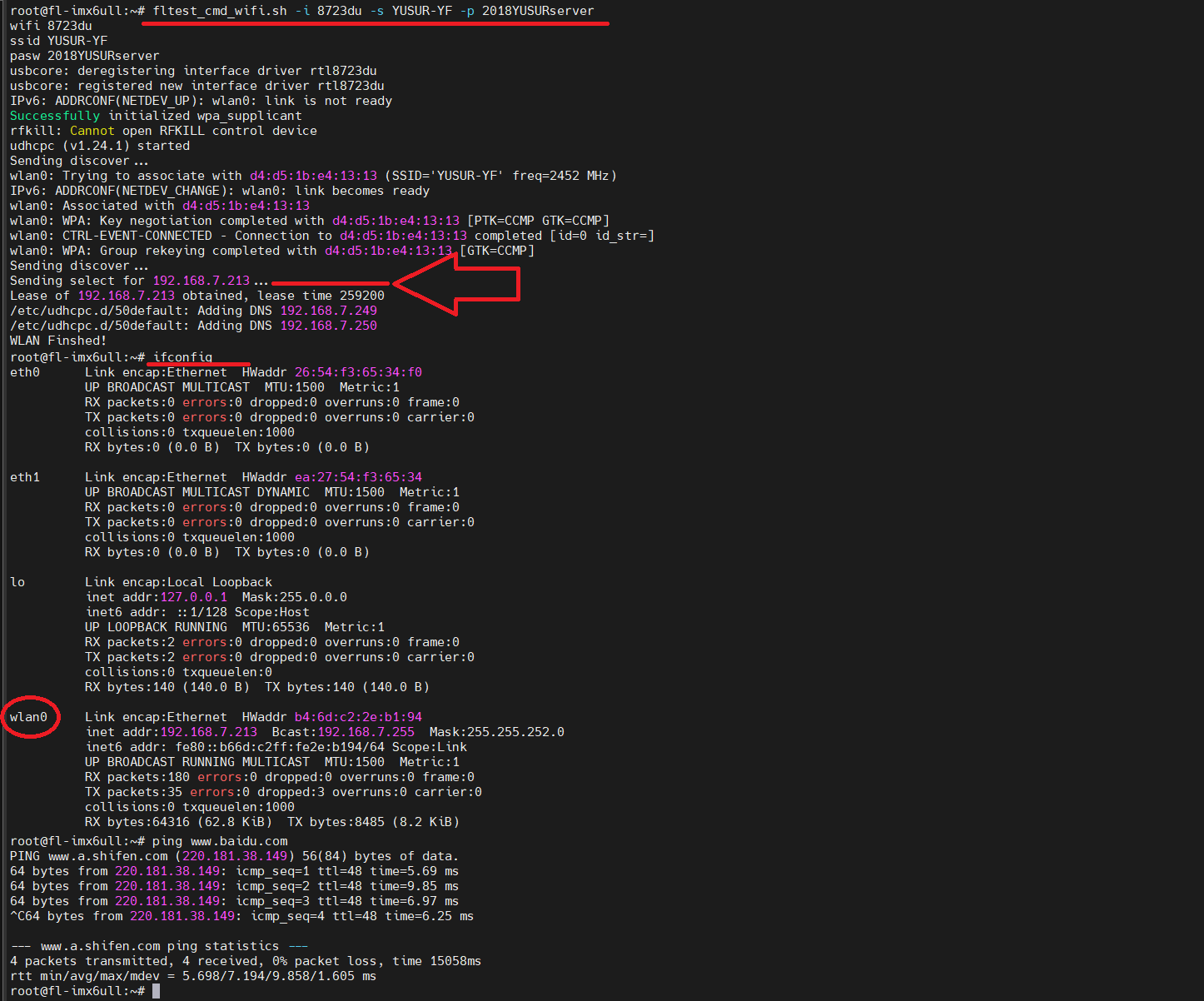Image resolution: width=1204 pixels, height=1001 pixels.
Task: Click the wlan0 HWaddr 'b4:6d:c2:2e:b1:94'
Action: [359, 717]
